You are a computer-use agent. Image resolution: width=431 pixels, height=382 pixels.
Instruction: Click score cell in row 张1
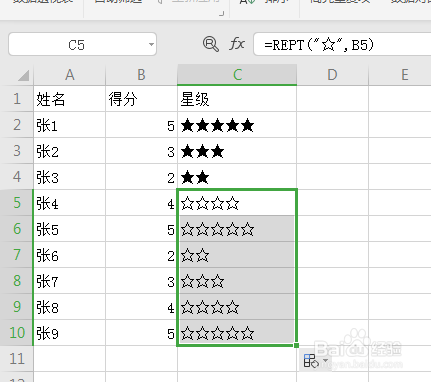click(141, 125)
